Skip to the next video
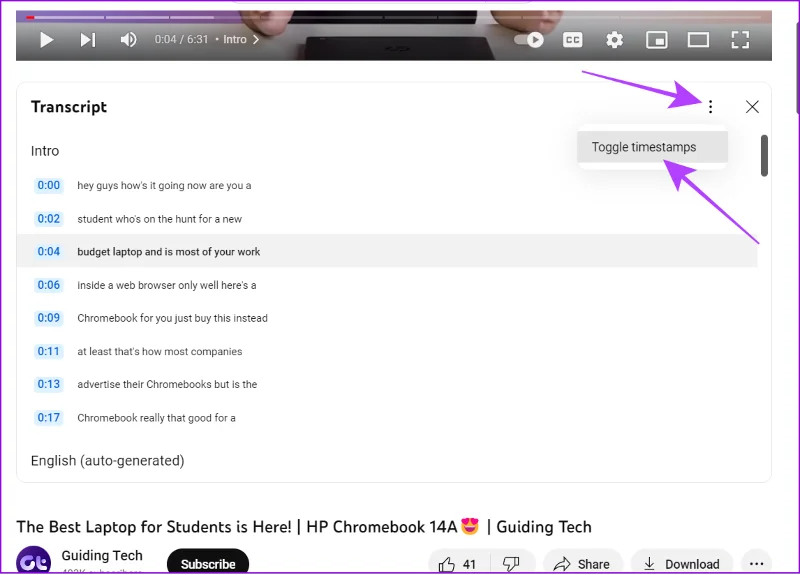Image resolution: width=800 pixels, height=575 pixels. point(88,40)
